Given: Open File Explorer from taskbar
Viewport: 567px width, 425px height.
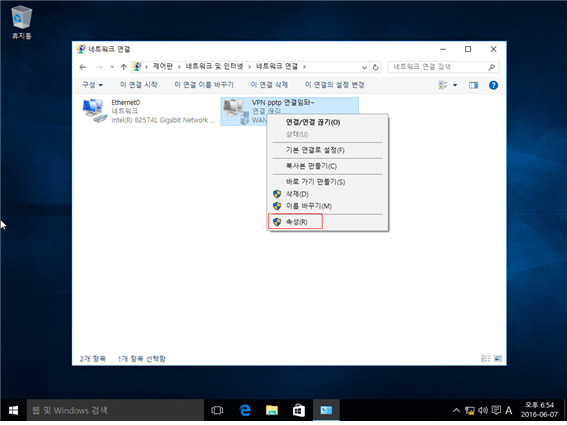Looking at the screenshot, I should 272,410.
